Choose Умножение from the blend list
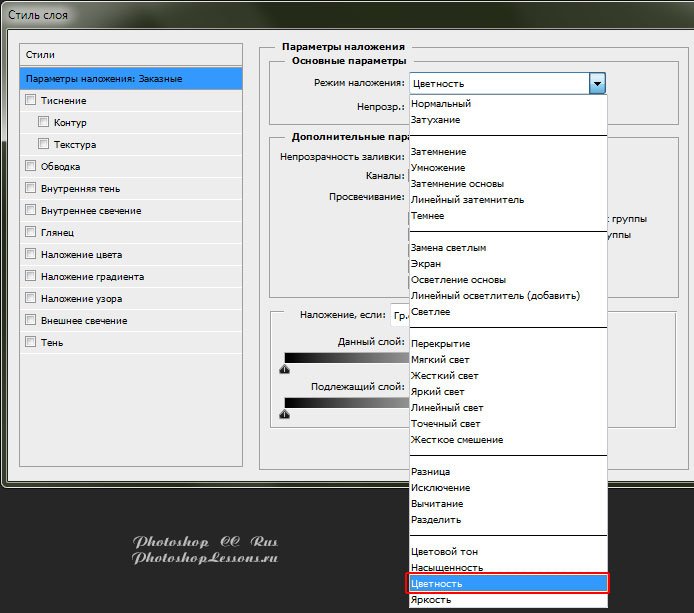Image resolution: width=694 pixels, height=613 pixels. point(438,168)
